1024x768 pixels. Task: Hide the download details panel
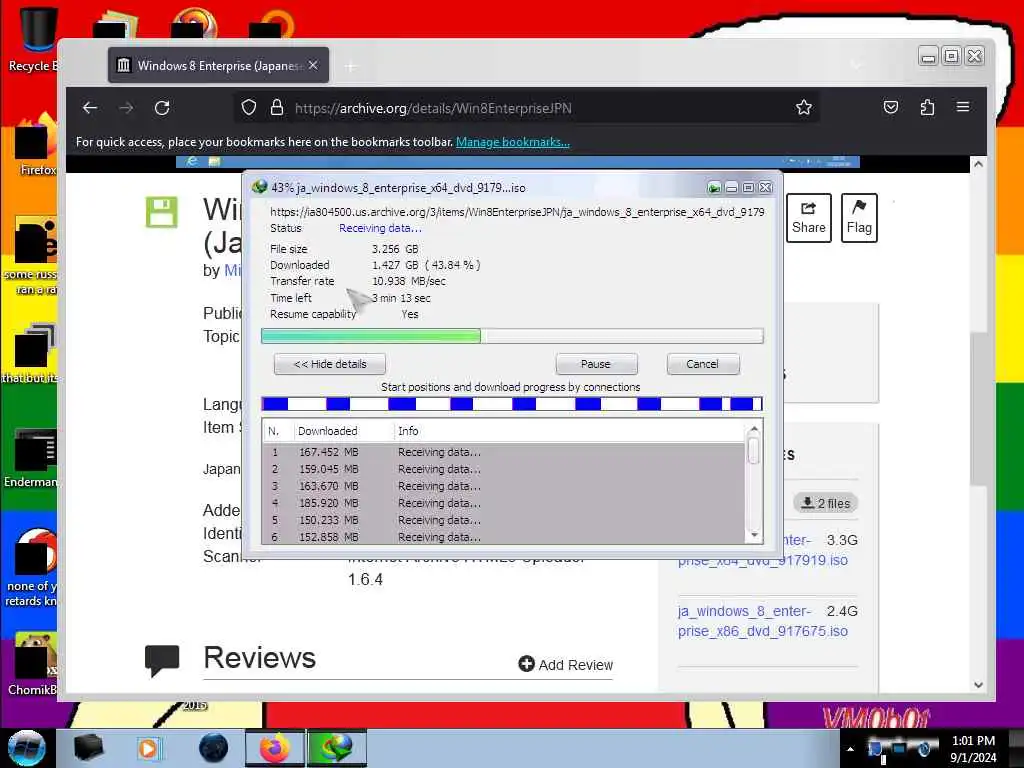[330, 364]
